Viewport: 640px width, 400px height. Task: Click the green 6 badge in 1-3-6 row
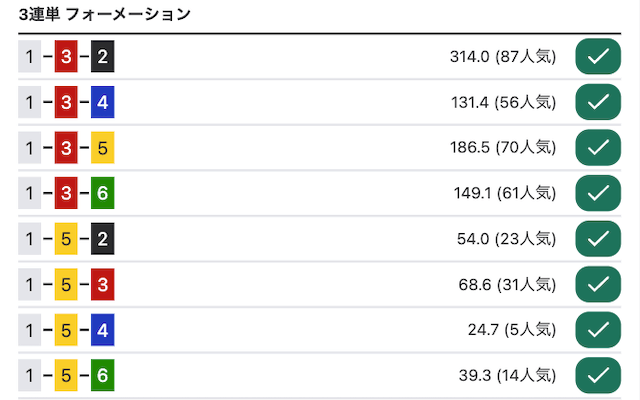102,193
